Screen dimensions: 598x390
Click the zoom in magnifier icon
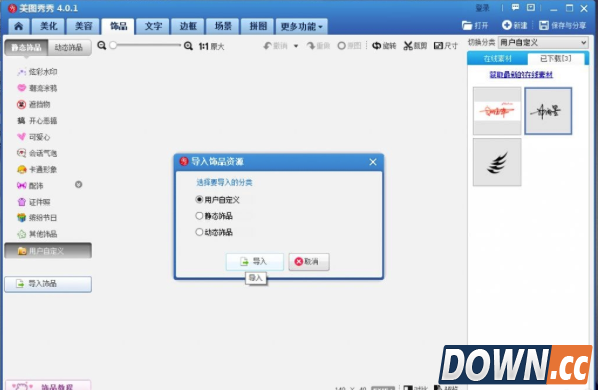[x=188, y=46]
